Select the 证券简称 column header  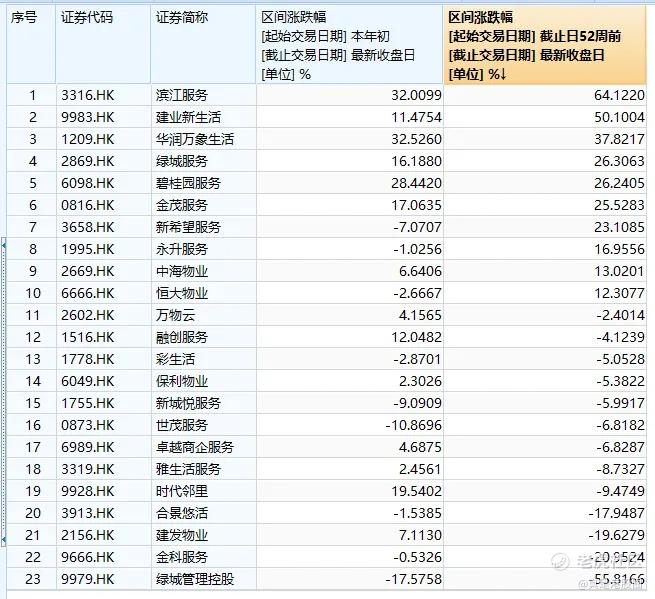[x=203, y=44]
